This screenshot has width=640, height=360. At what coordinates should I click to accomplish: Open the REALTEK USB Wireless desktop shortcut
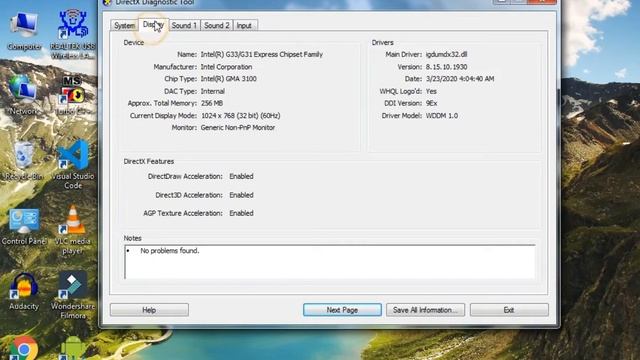(x=73, y=35)
